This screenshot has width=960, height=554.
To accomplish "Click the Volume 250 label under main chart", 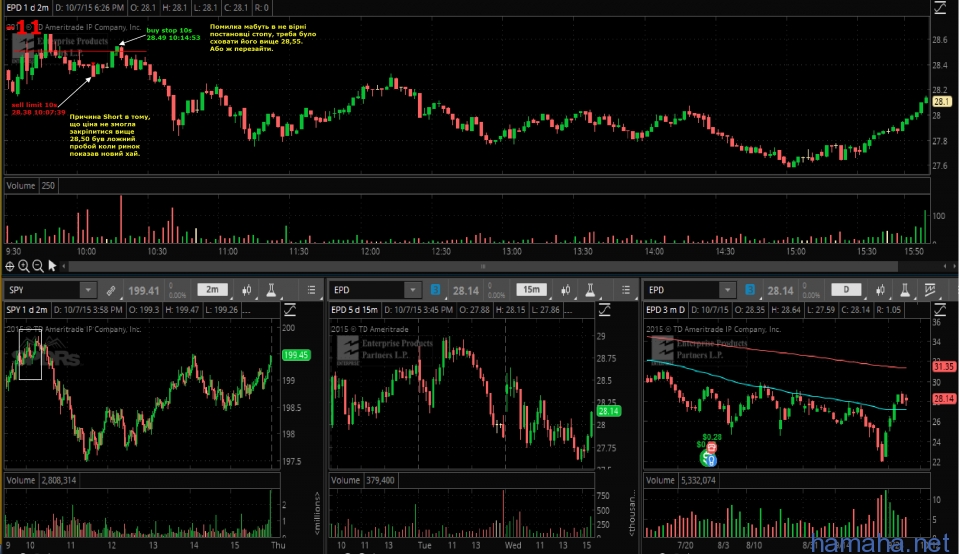I will (x=31, y=185).
